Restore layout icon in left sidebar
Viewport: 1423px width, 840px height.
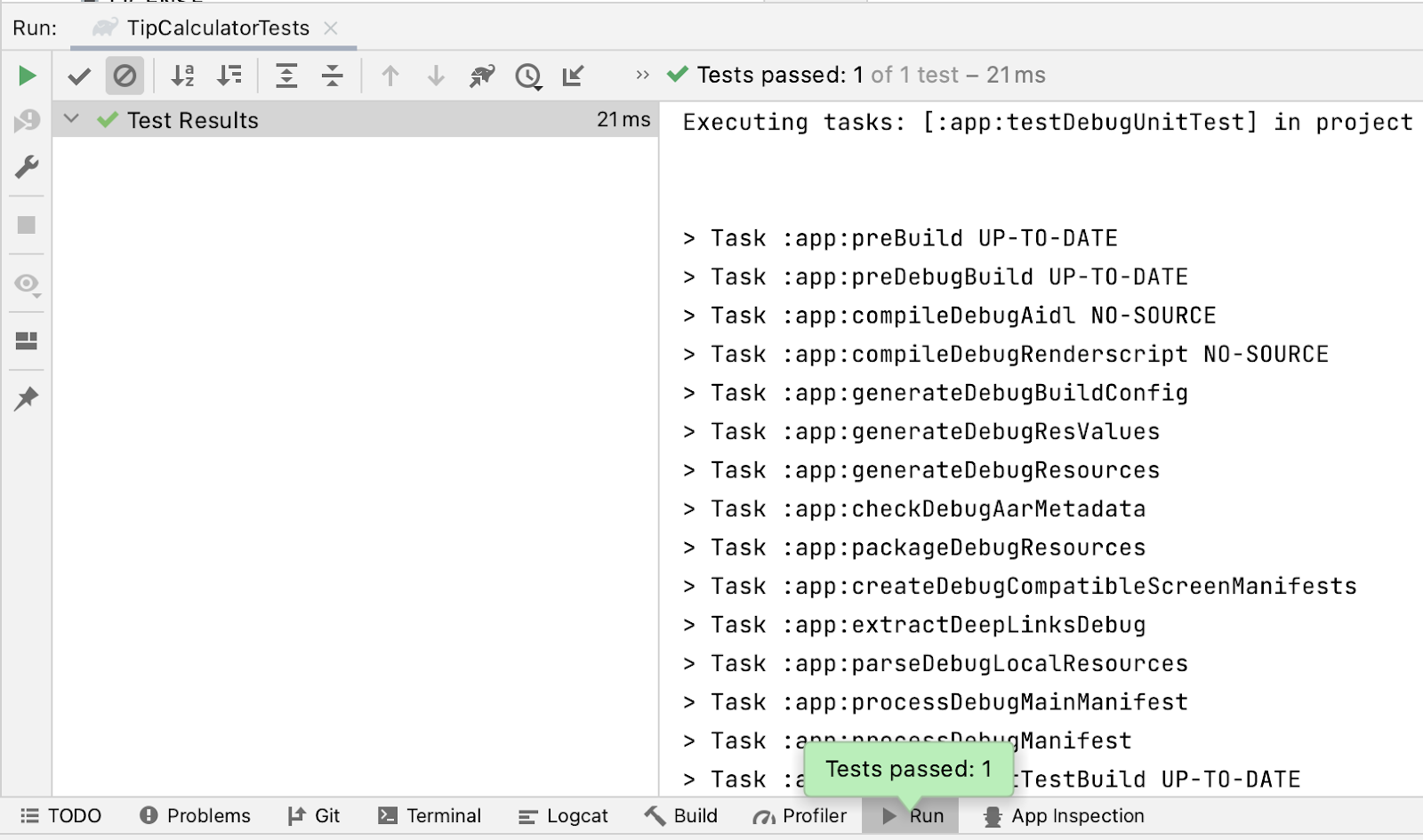27,340
